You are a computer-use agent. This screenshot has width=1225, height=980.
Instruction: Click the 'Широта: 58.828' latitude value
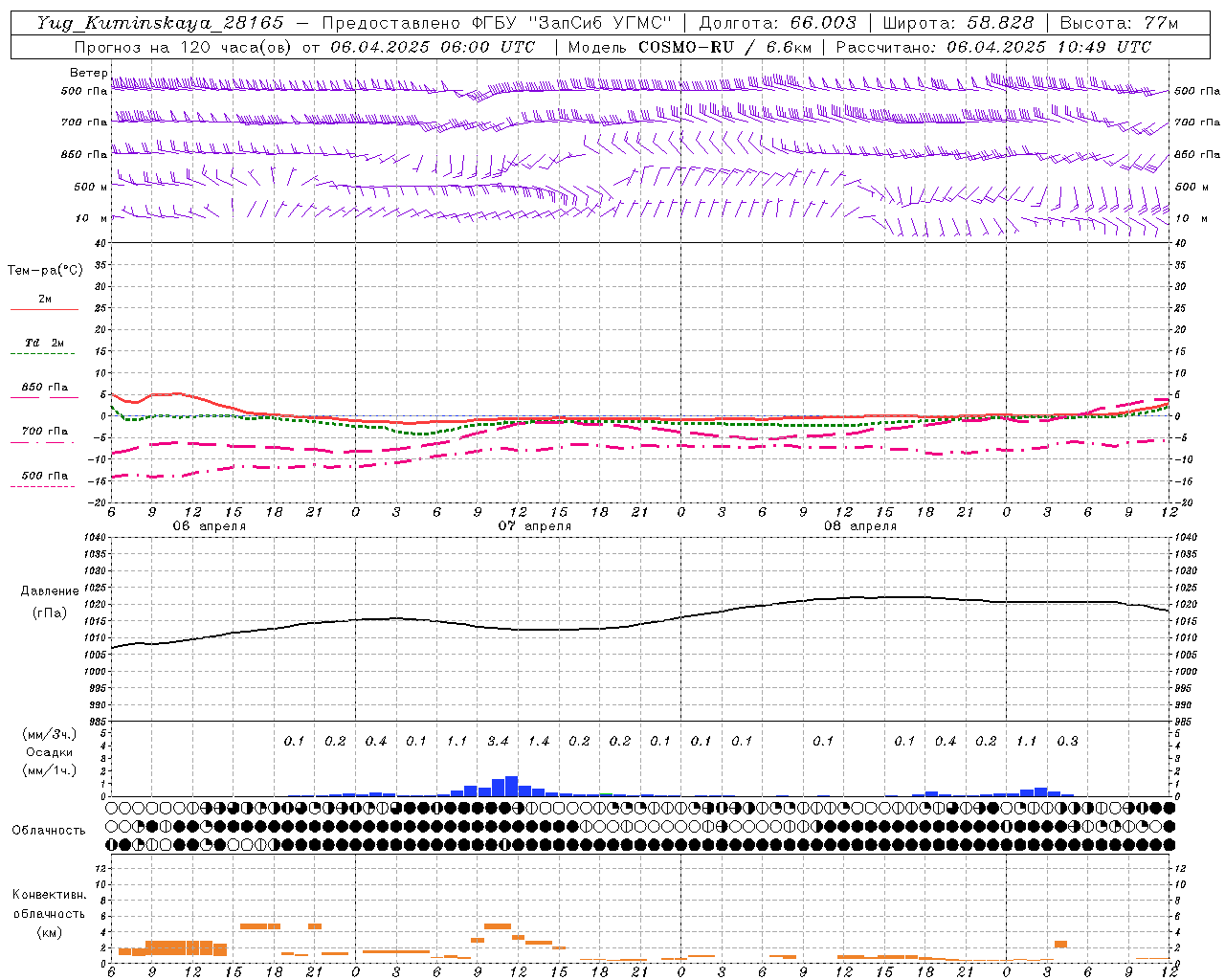[958, 23]
